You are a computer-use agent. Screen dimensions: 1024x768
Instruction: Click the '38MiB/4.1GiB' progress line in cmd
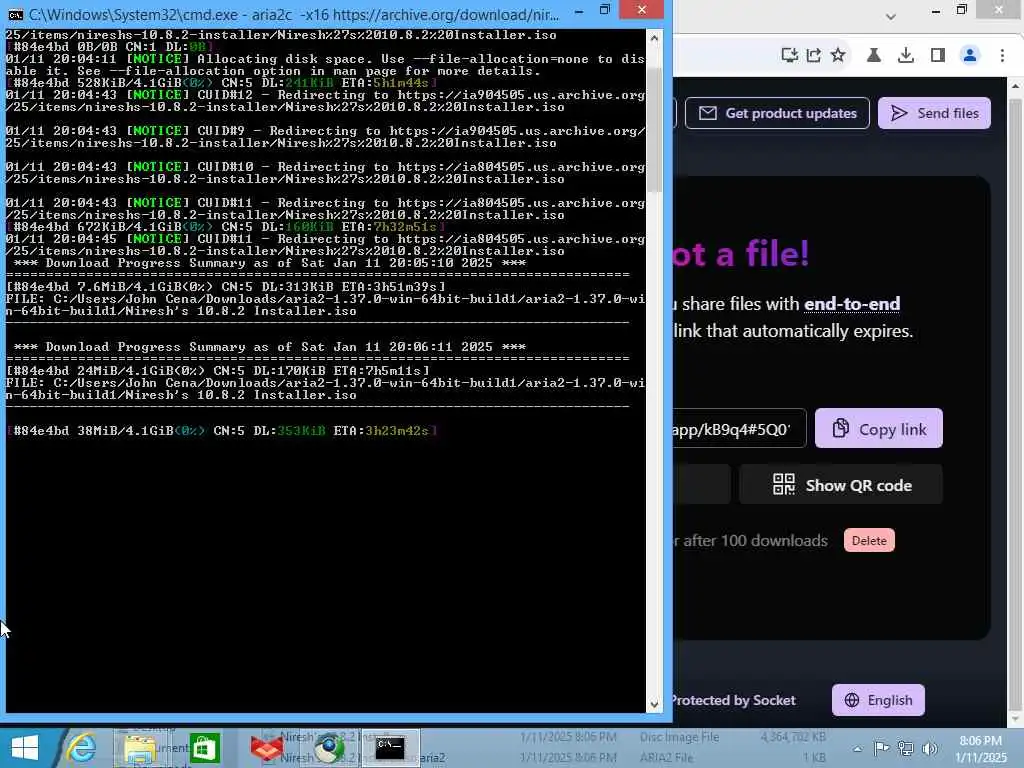click(222, 430)
